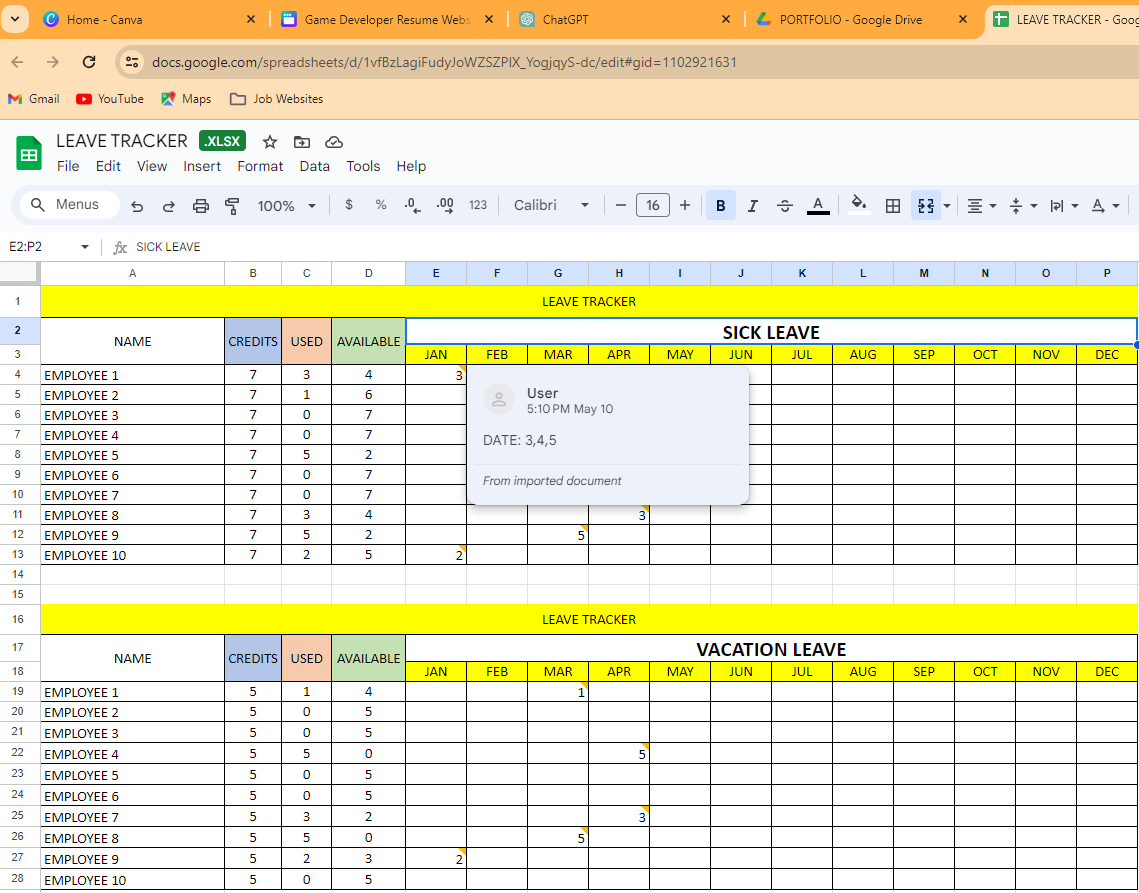Viewport: 1139px width, 893px height.
Task: Search the Menus box
Action: pos(70,205)
